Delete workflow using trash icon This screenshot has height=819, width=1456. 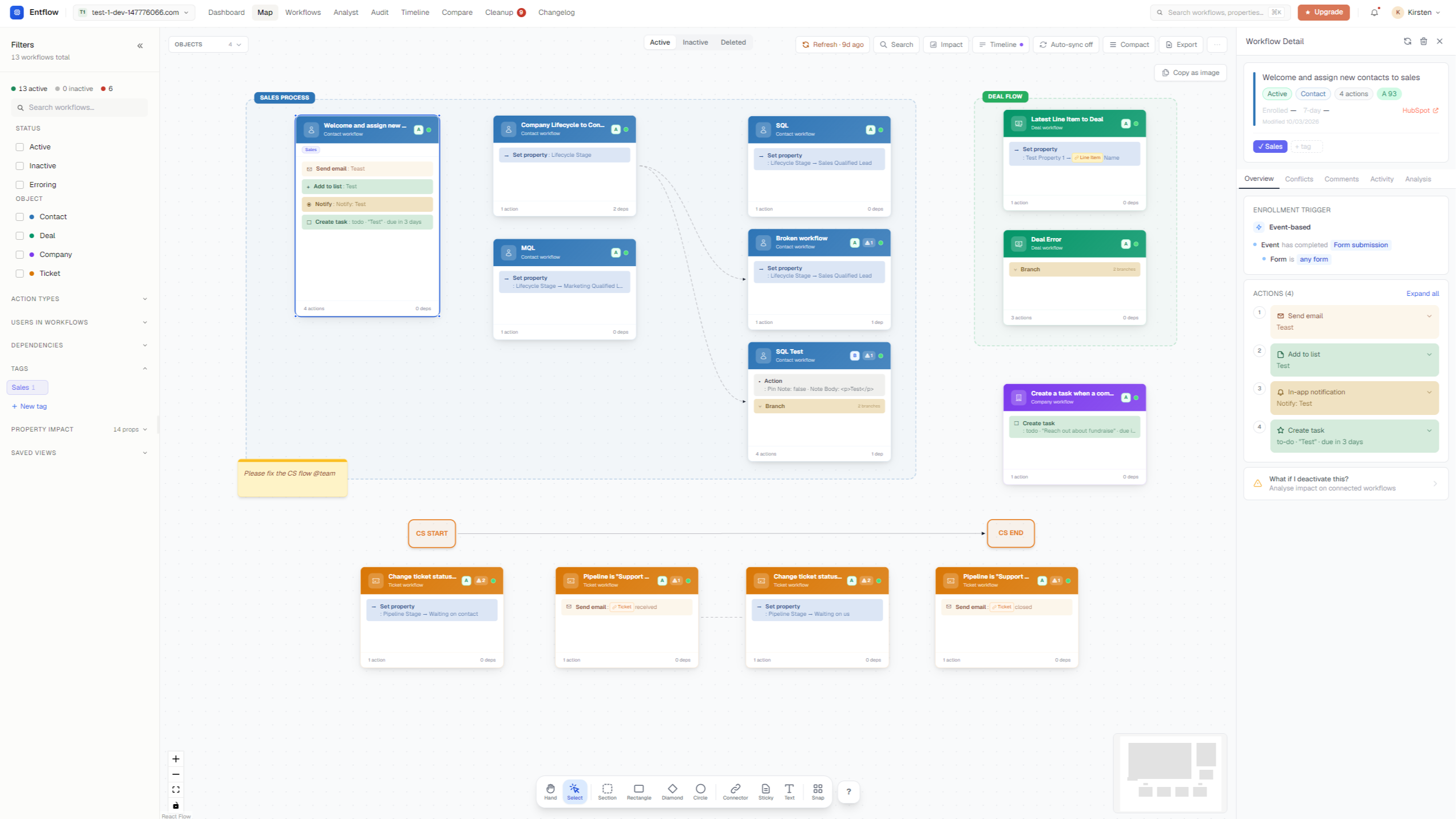point(1423,41)
